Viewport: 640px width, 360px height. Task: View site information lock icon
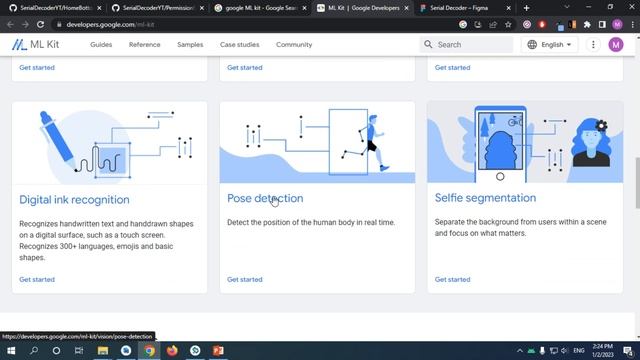59,24
